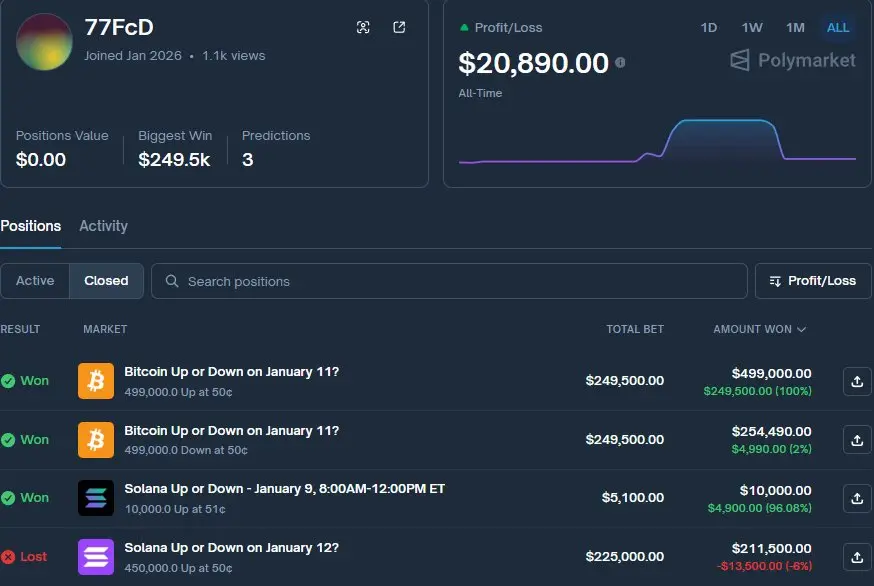Share the lost Solana January 12 position

tap(857, 556)
